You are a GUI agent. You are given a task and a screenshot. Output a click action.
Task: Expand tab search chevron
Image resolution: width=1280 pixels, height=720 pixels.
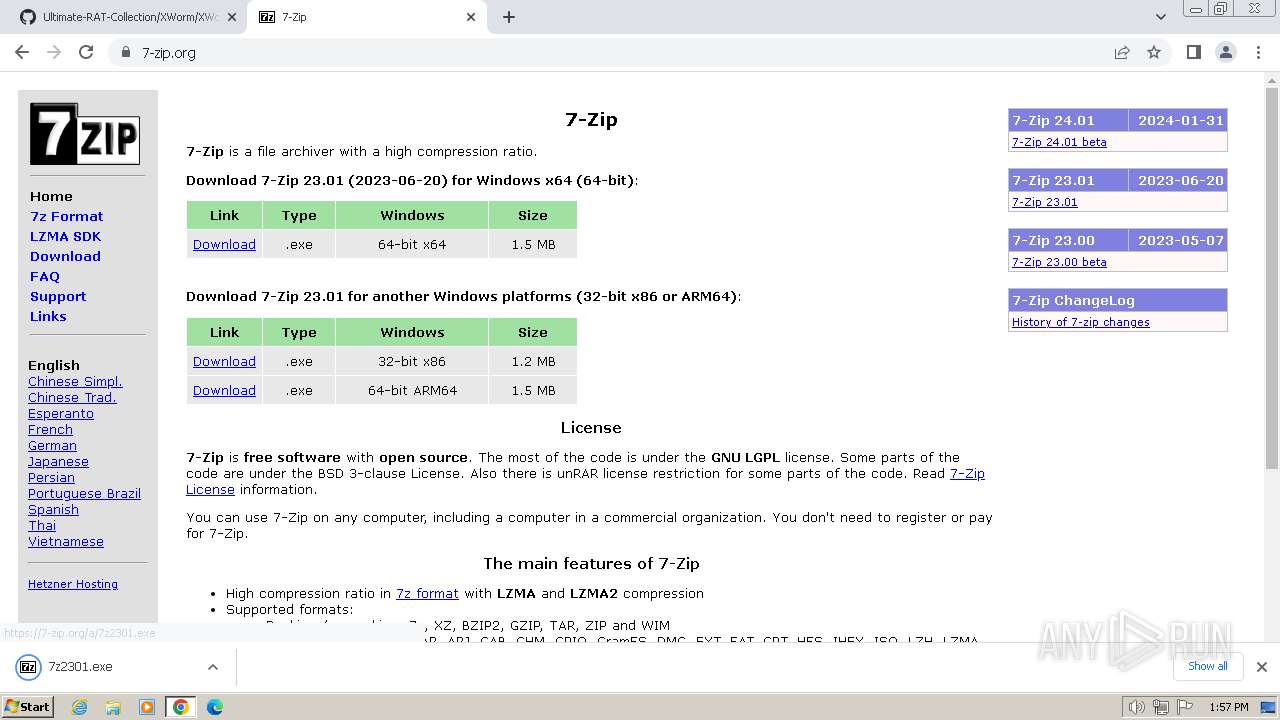(x=1160, y=17)
